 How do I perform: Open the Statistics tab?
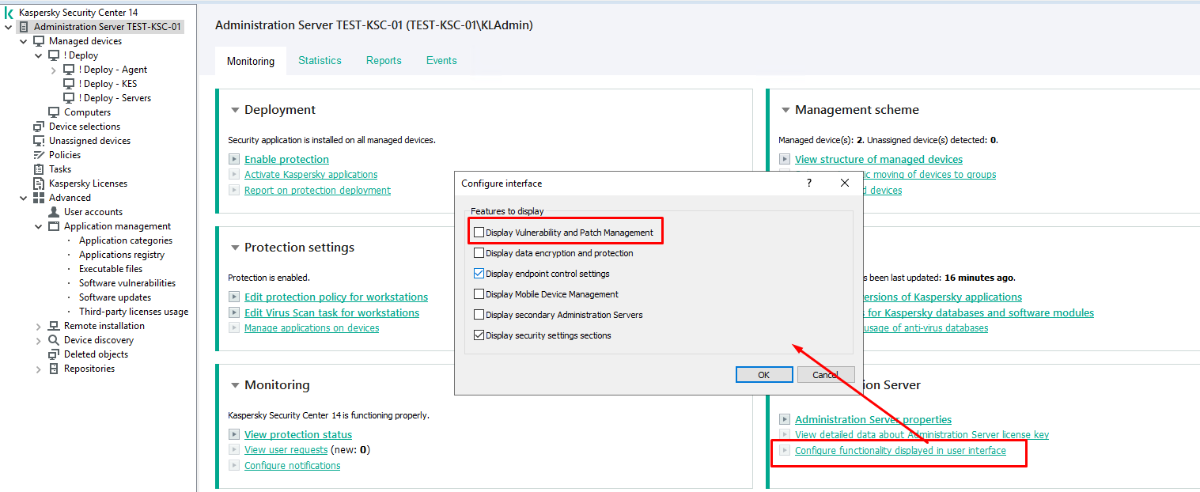pyautogui.click(x=320, y=60)
